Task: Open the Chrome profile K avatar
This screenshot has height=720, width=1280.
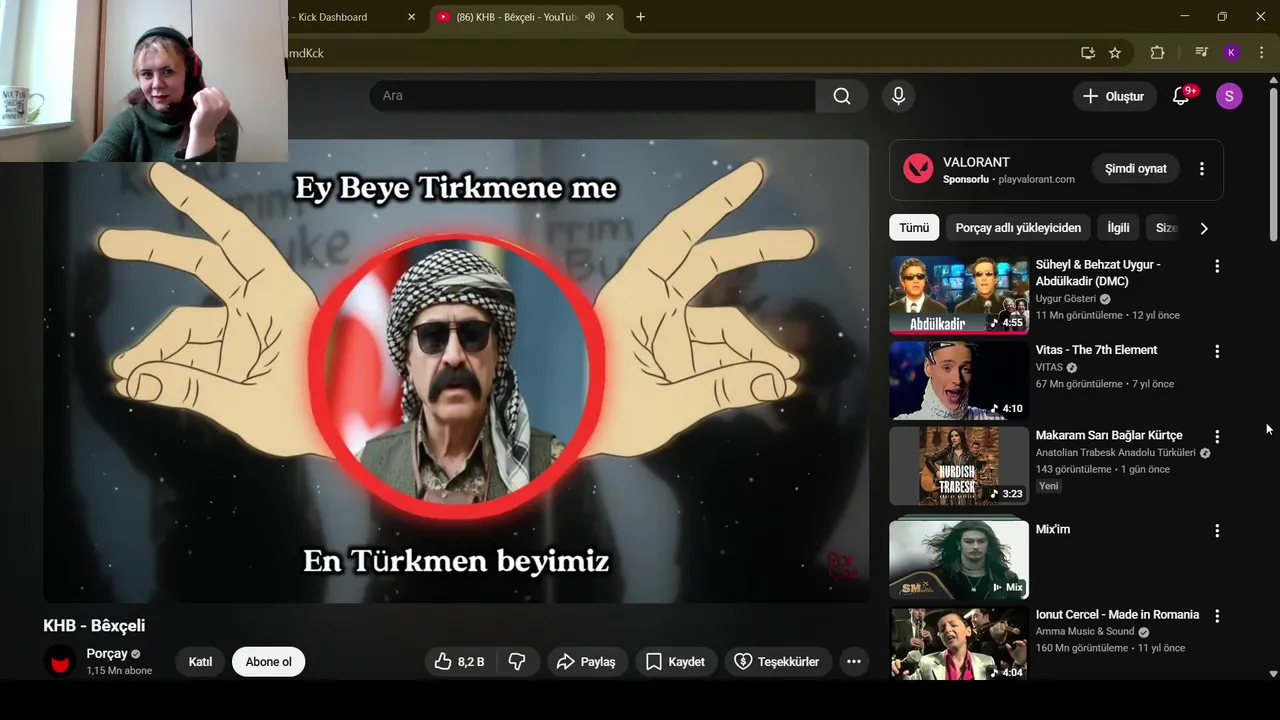Action: pyautogui.click(x=1232, y=53)
